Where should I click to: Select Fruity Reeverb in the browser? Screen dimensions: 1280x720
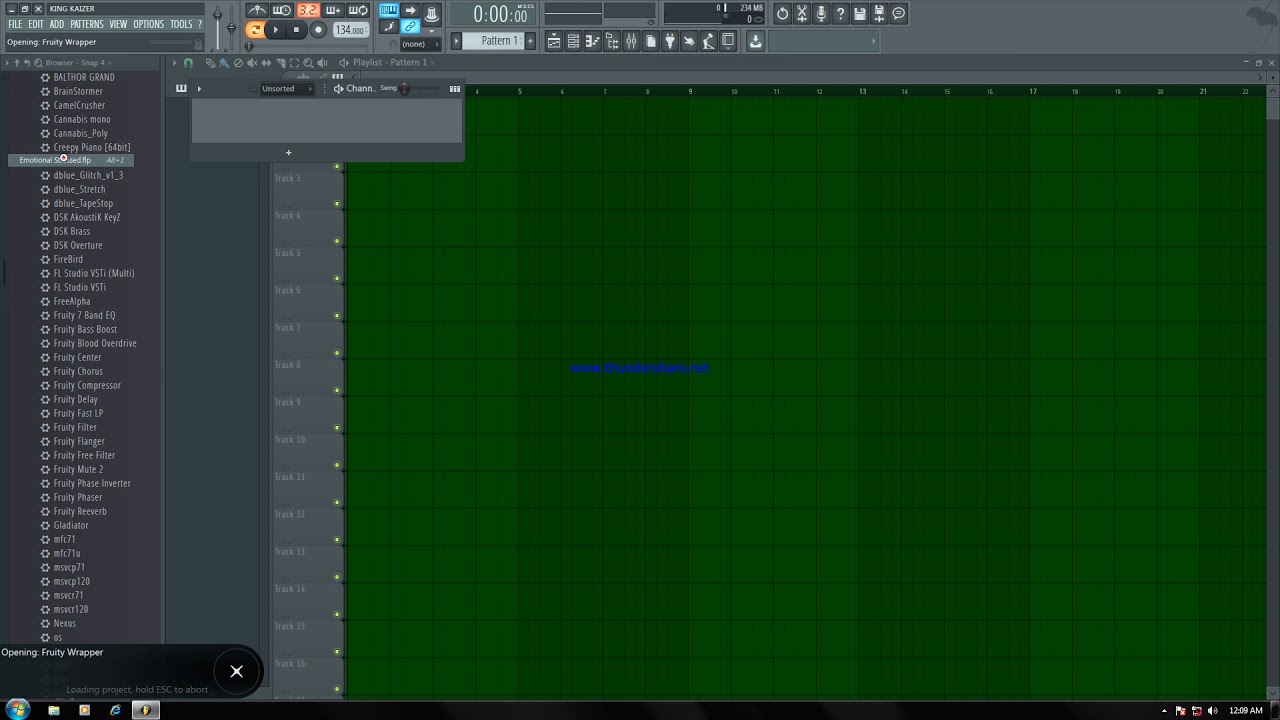pyautogui.click(x=80, y=511)
